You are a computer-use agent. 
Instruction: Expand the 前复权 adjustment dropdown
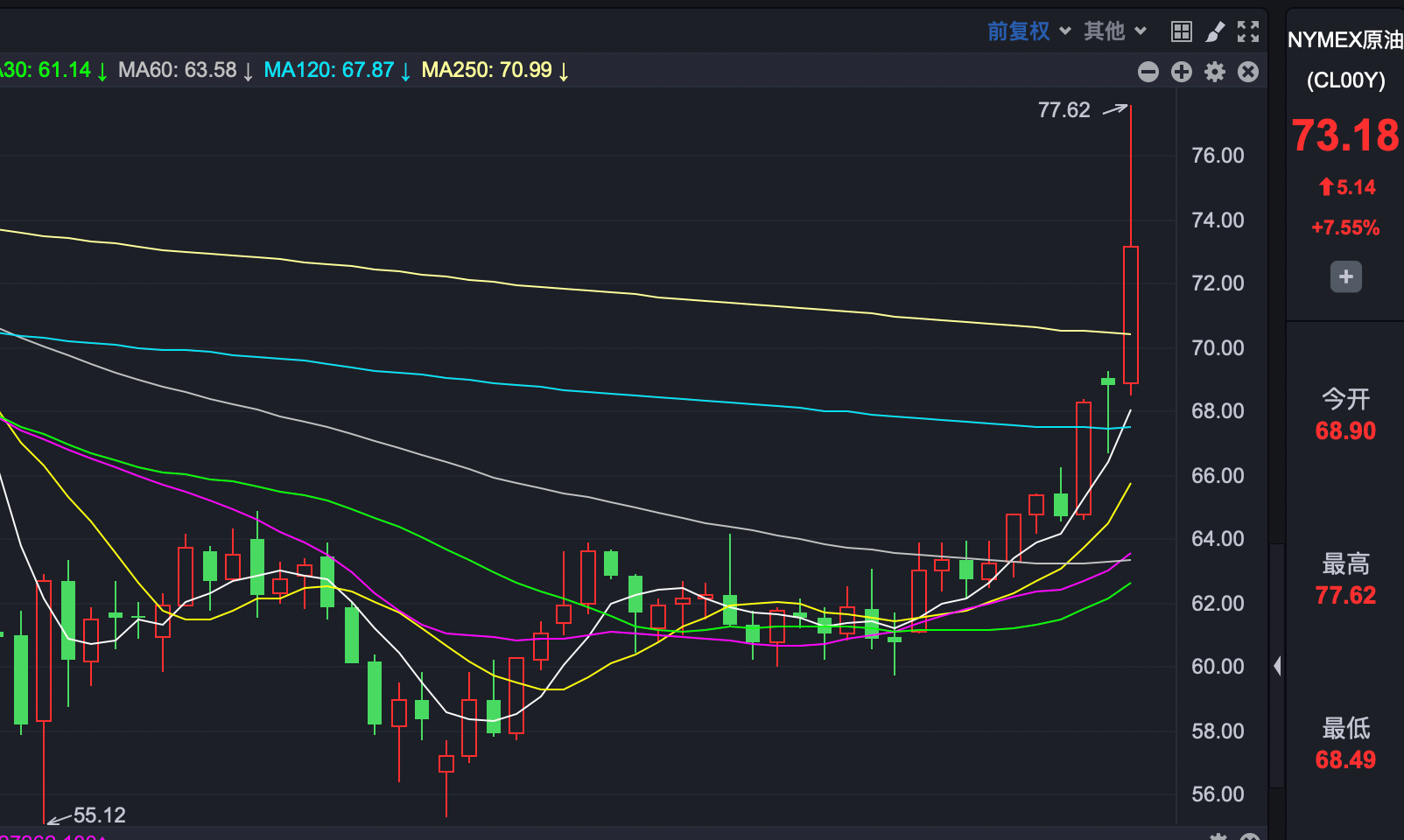pos(1029,31)
